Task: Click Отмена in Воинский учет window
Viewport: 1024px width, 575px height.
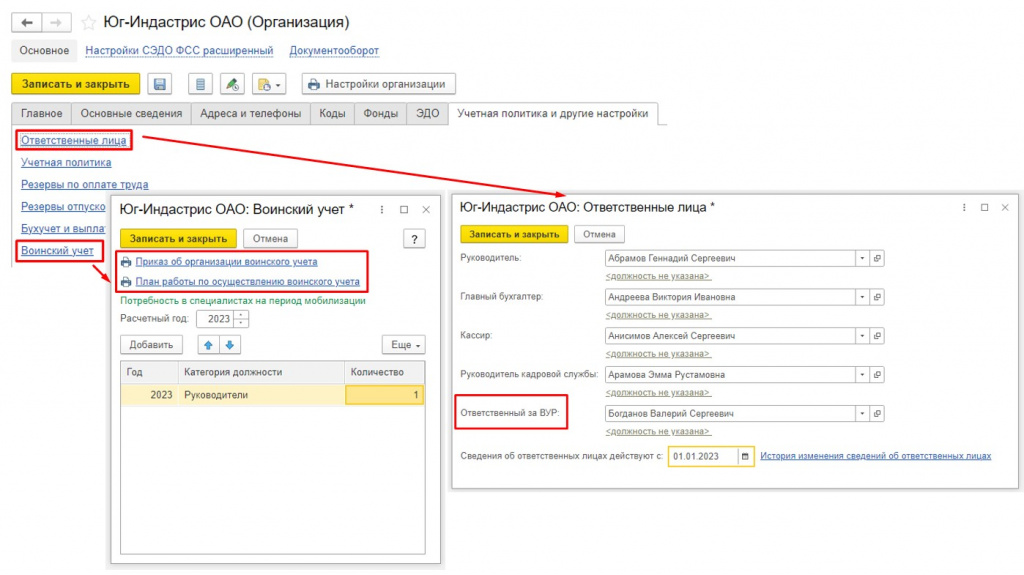Action: pyautogui.click(x=270, y=238)
